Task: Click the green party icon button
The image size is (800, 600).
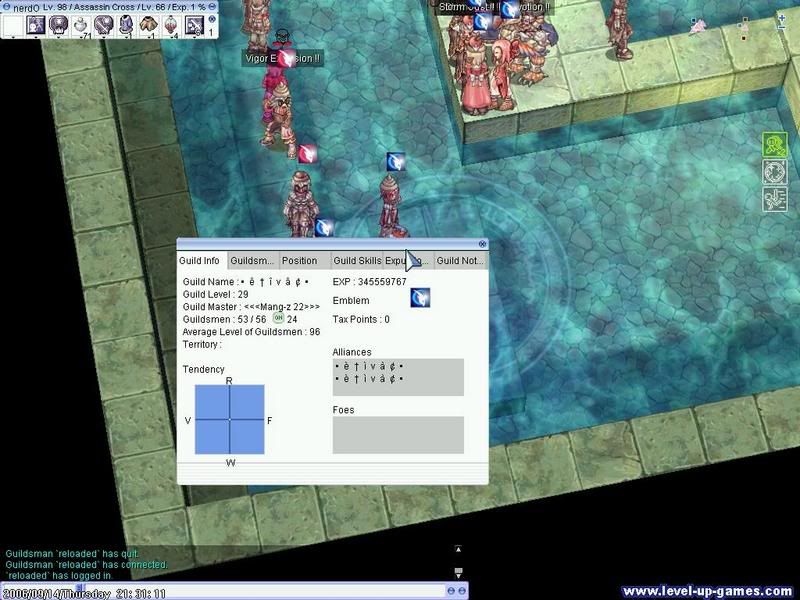Action: [x=773, y=145]
